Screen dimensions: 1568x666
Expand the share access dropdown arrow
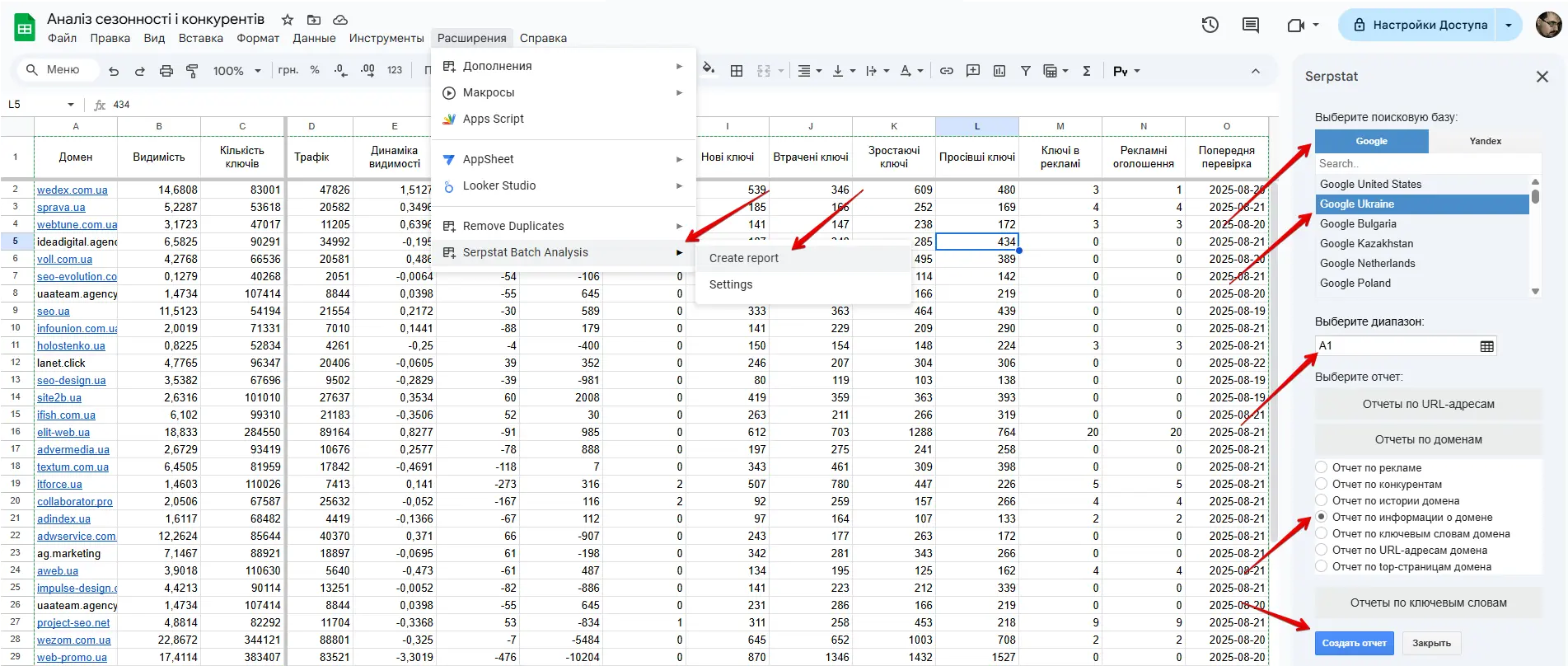click(x=1509, y=25)
